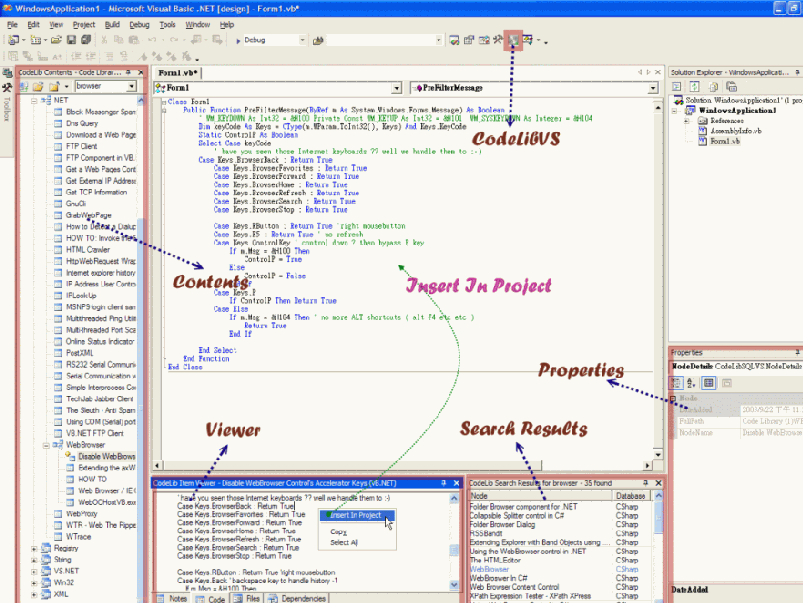Switch to the Files tab
The height and width of the screenshot is (603, 803).
coord(247,598)
